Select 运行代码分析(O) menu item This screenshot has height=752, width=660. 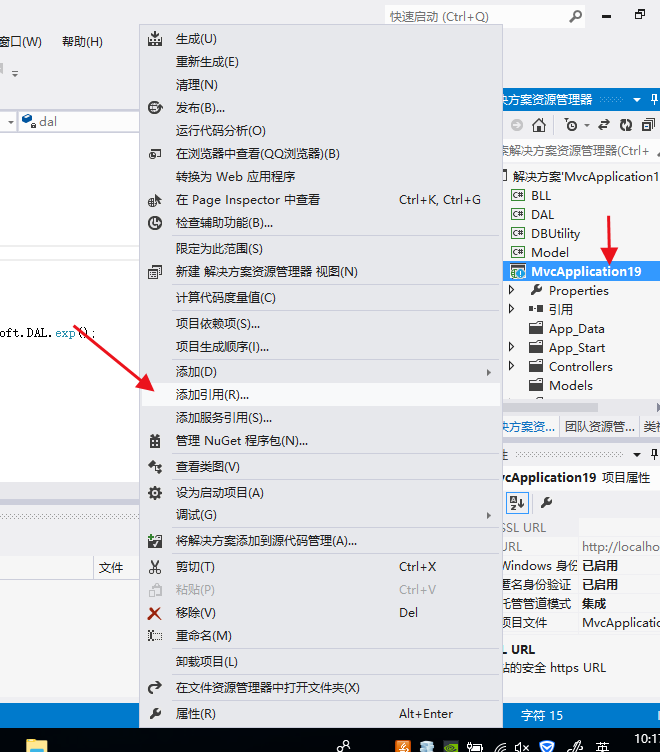click(321, 131)
